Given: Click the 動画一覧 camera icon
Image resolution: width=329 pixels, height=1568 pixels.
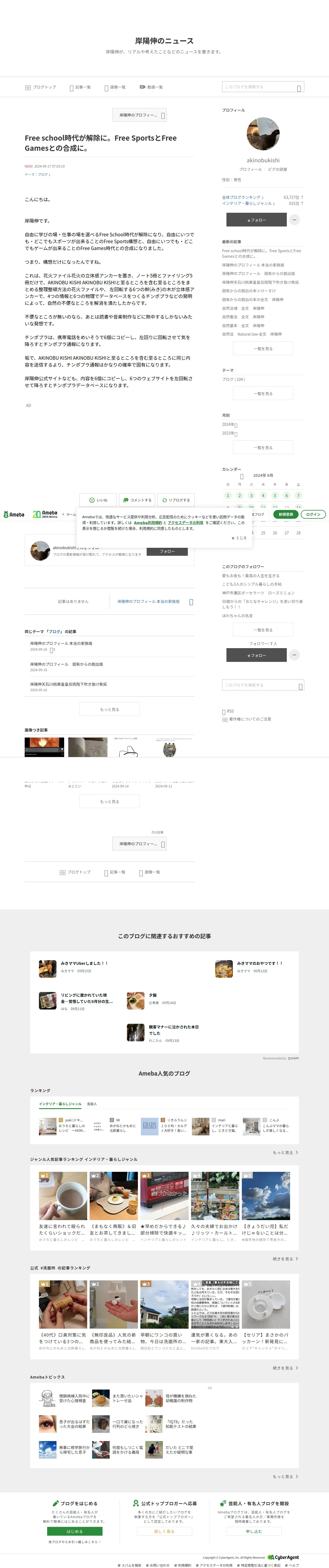Looking at the screenshot, I should (x=142, y=87).
